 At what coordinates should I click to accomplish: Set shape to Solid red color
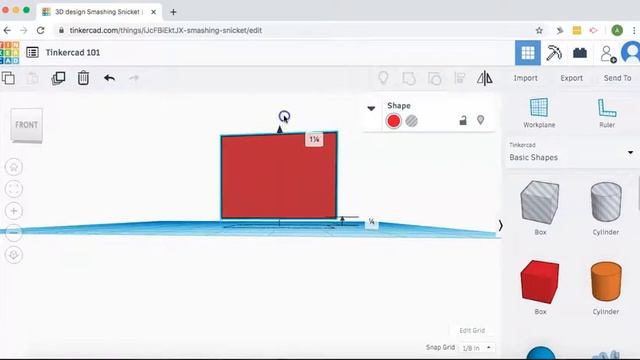[393, 121]
